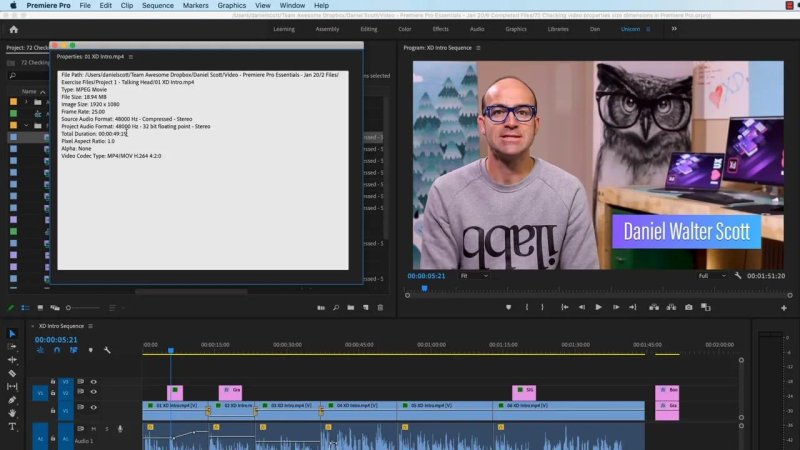This screenshot has height=450, width=800.
Task: Click Mark In button in Program monitor
Action: point(527,307)
